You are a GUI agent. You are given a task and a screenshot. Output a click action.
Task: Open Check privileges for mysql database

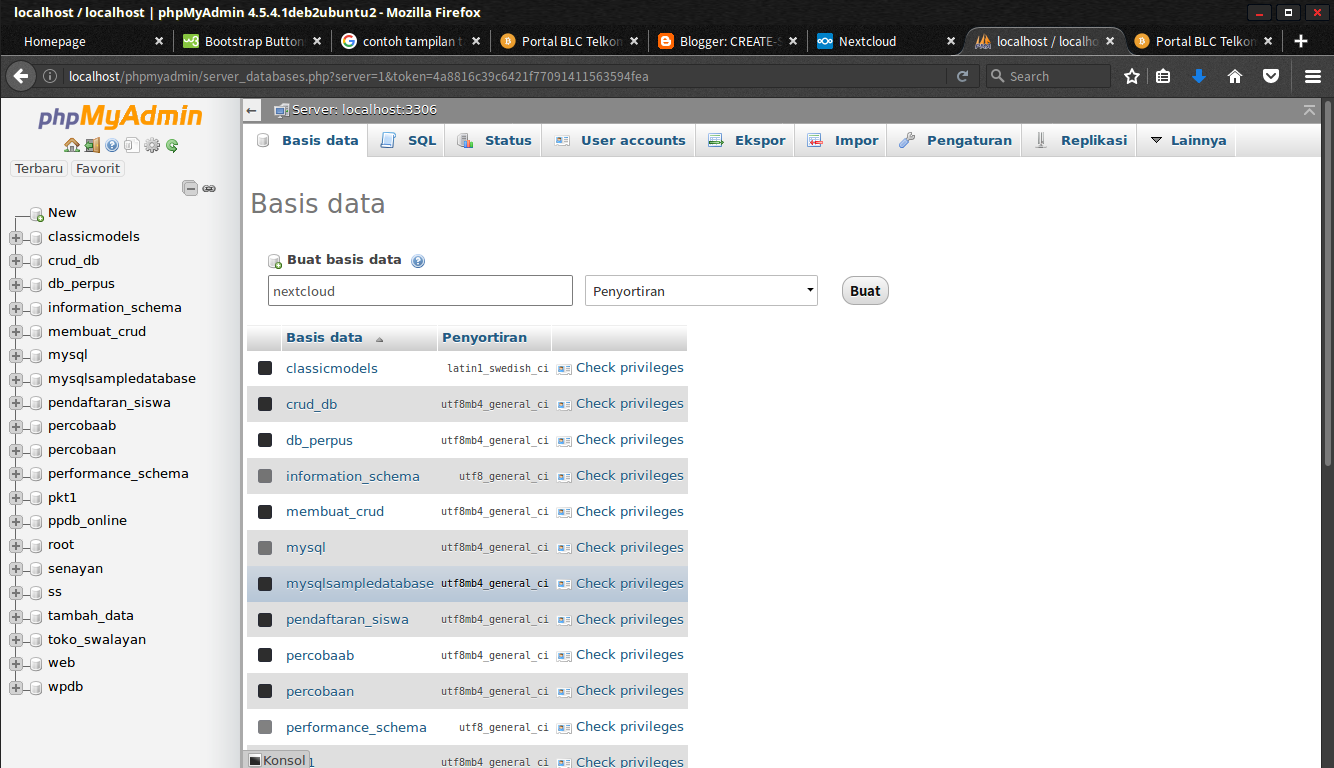click(629, 547)
